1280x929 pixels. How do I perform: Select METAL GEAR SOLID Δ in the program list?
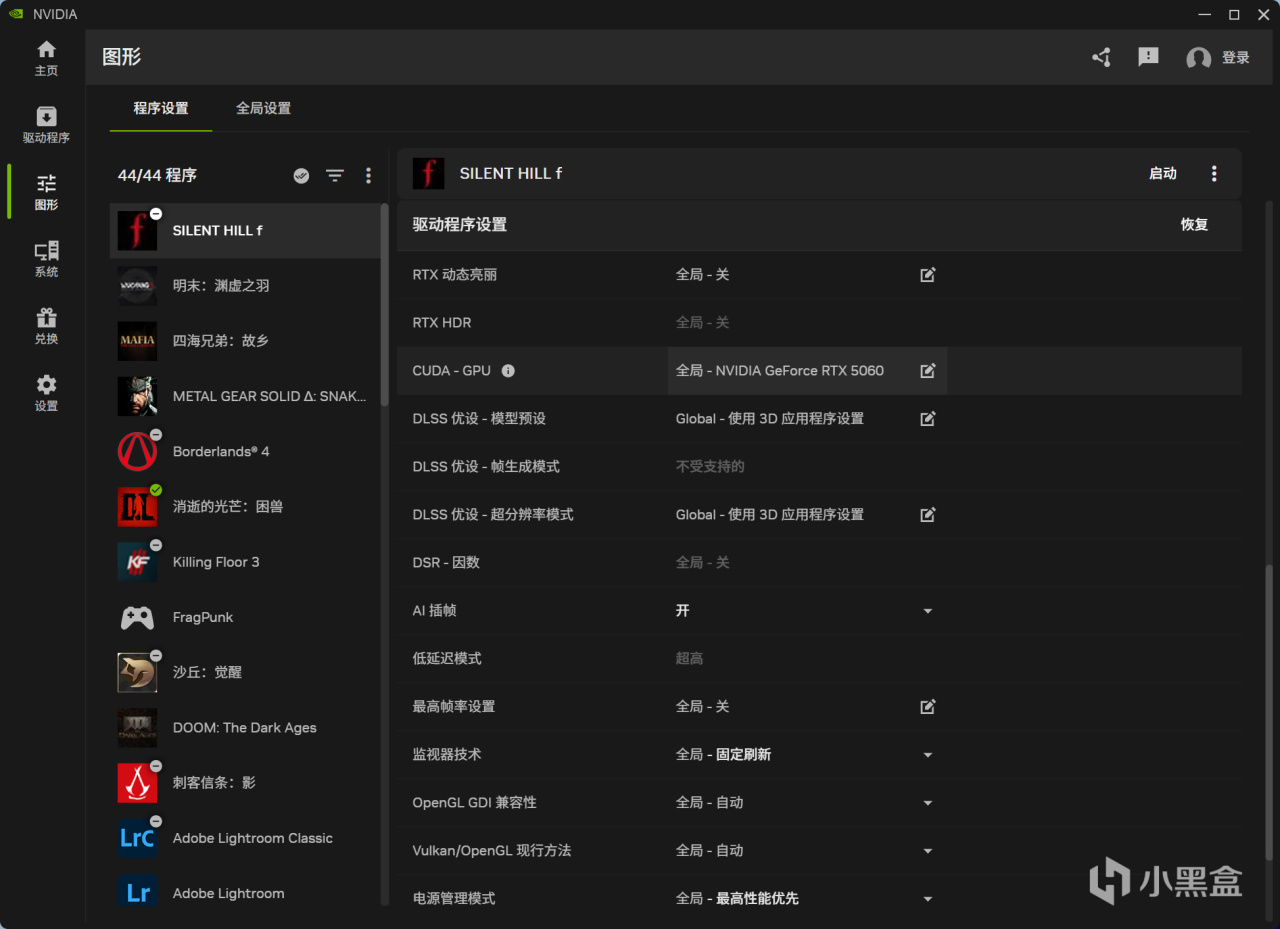pyautogui.click(x=245, y=396)
